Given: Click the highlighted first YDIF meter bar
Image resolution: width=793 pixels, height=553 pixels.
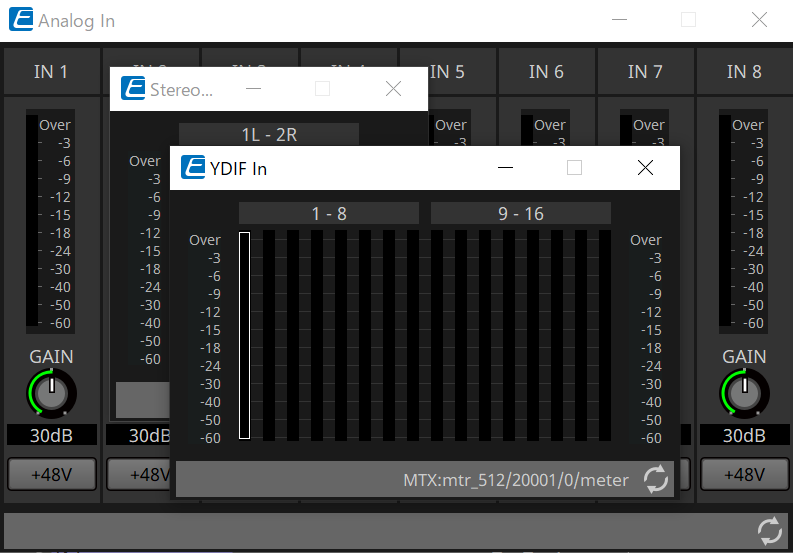Looking at the screenshot, I should pyautogui.click(x=244, y=335).
